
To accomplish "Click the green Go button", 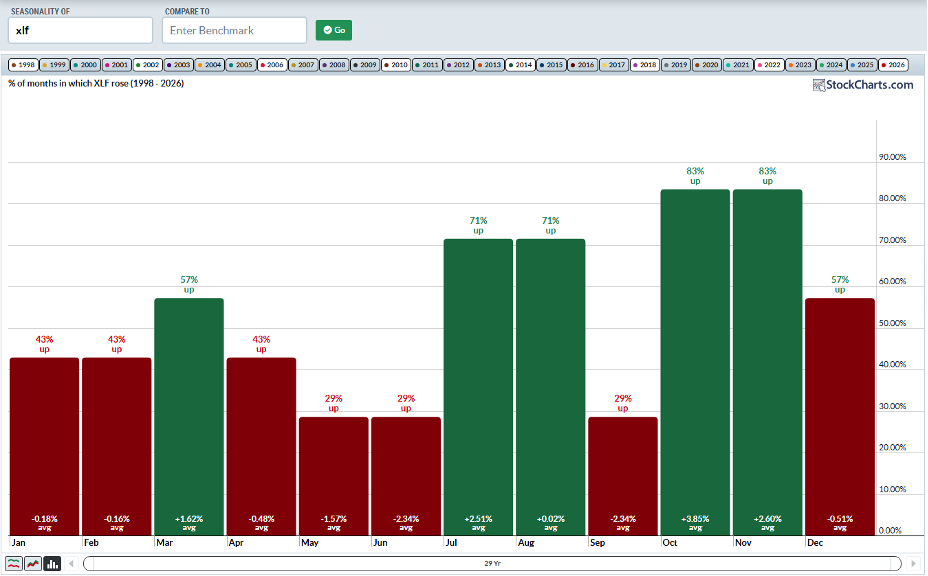I will tap(334, 30).
